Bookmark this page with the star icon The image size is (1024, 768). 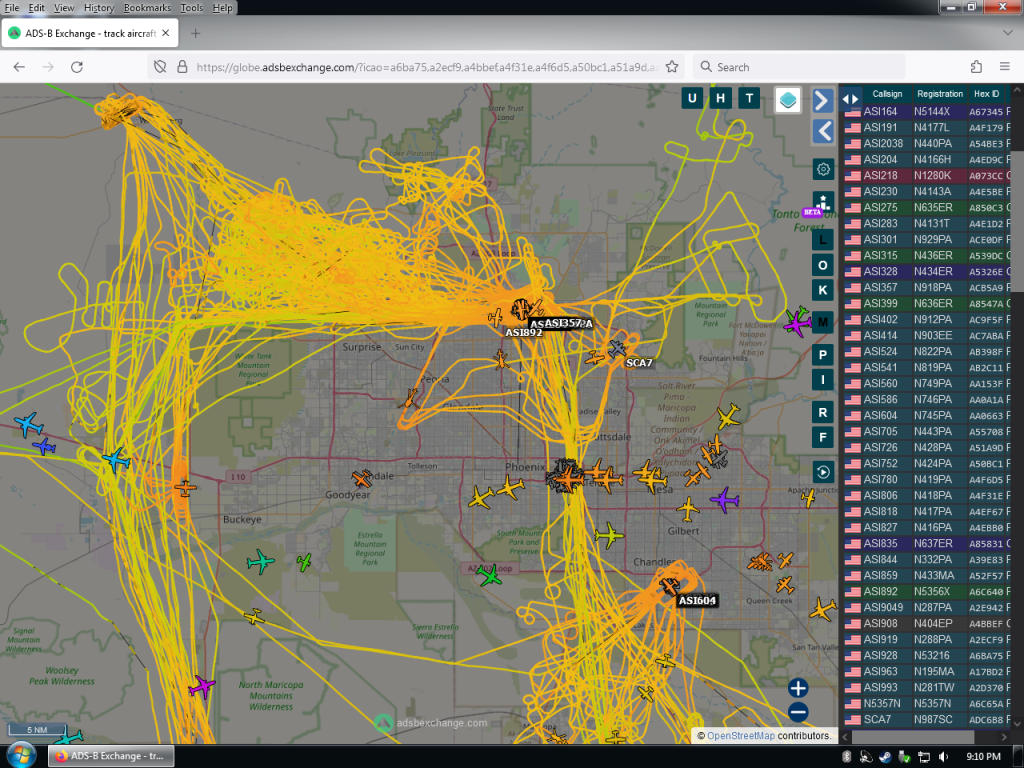coord(671,67)
